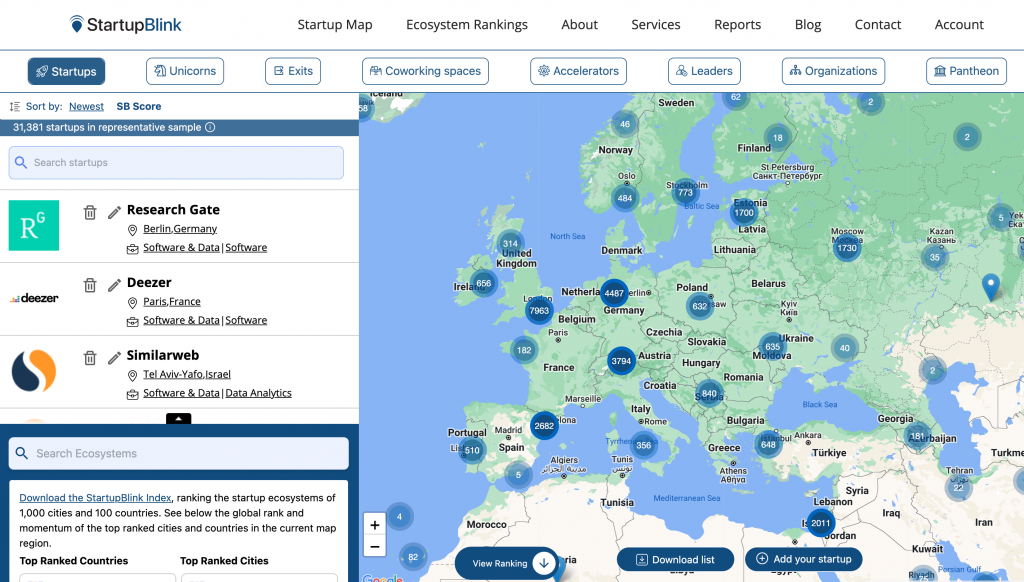Click the StartupBlink logo
This screenshot has height=582, width=1024.
click(126, 24)
